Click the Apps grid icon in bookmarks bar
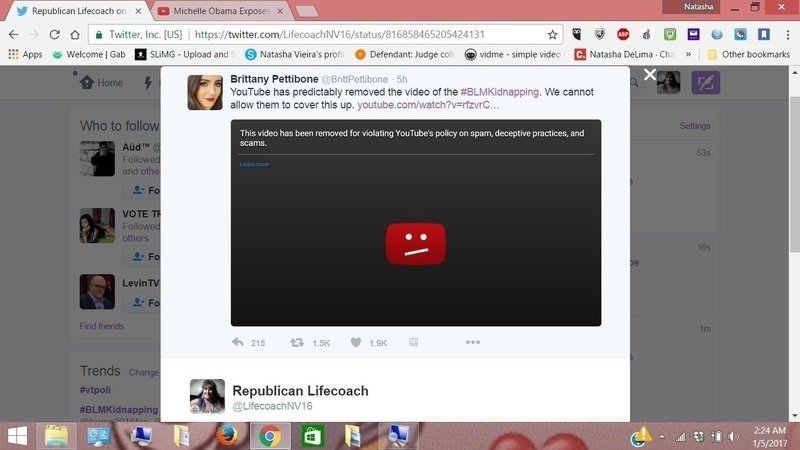 [13, 54]
